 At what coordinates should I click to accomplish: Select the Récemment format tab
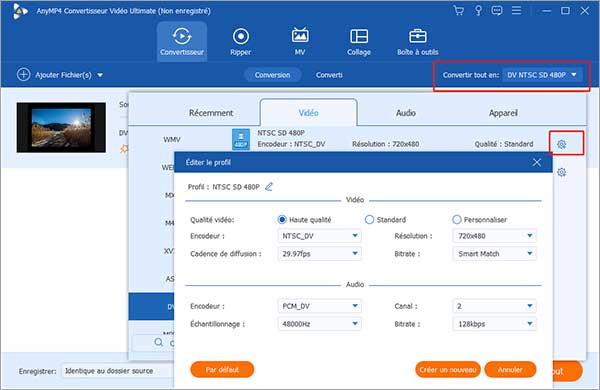coord(211,113)
